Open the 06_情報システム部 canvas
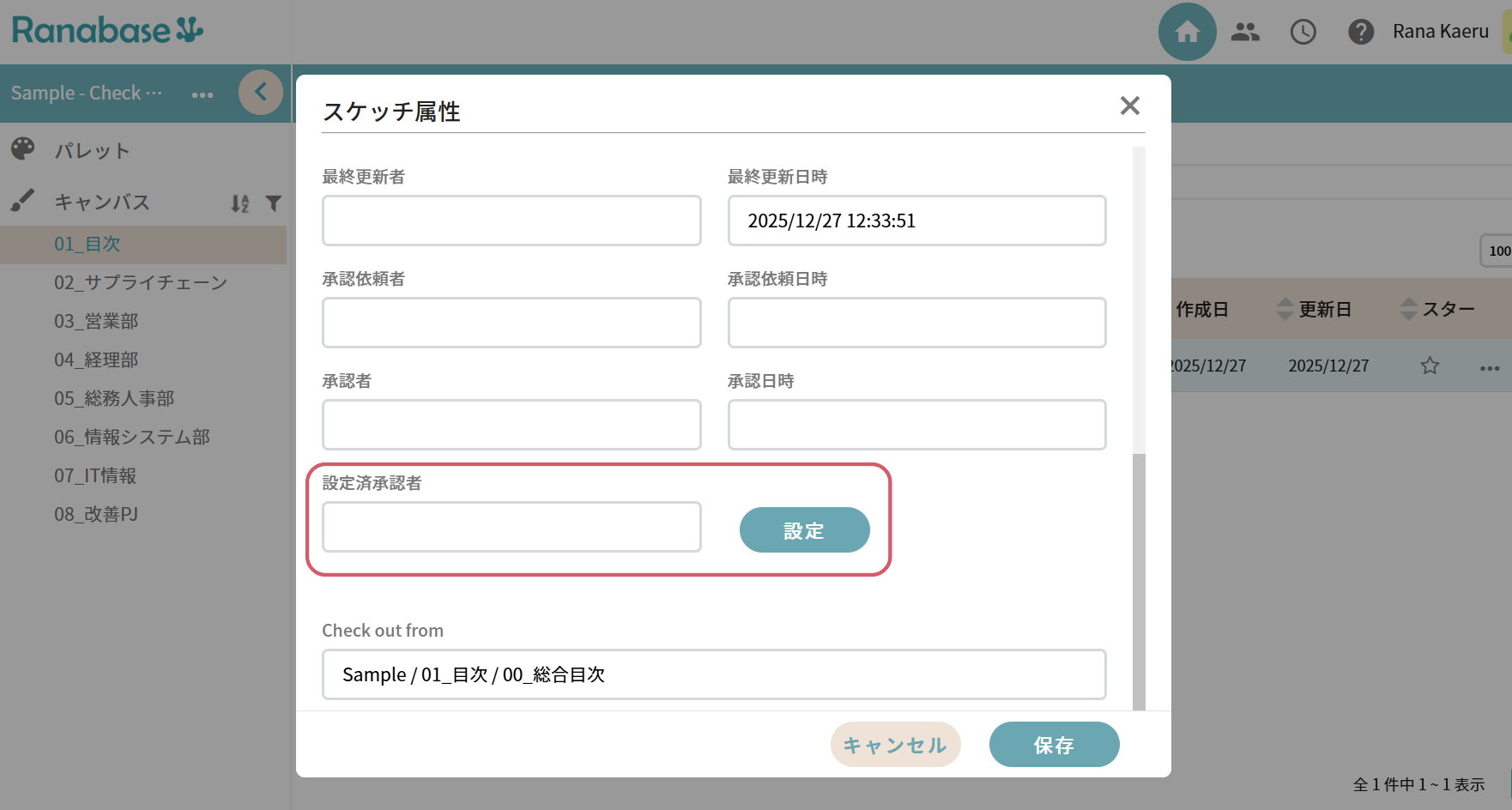 point(132,437)
